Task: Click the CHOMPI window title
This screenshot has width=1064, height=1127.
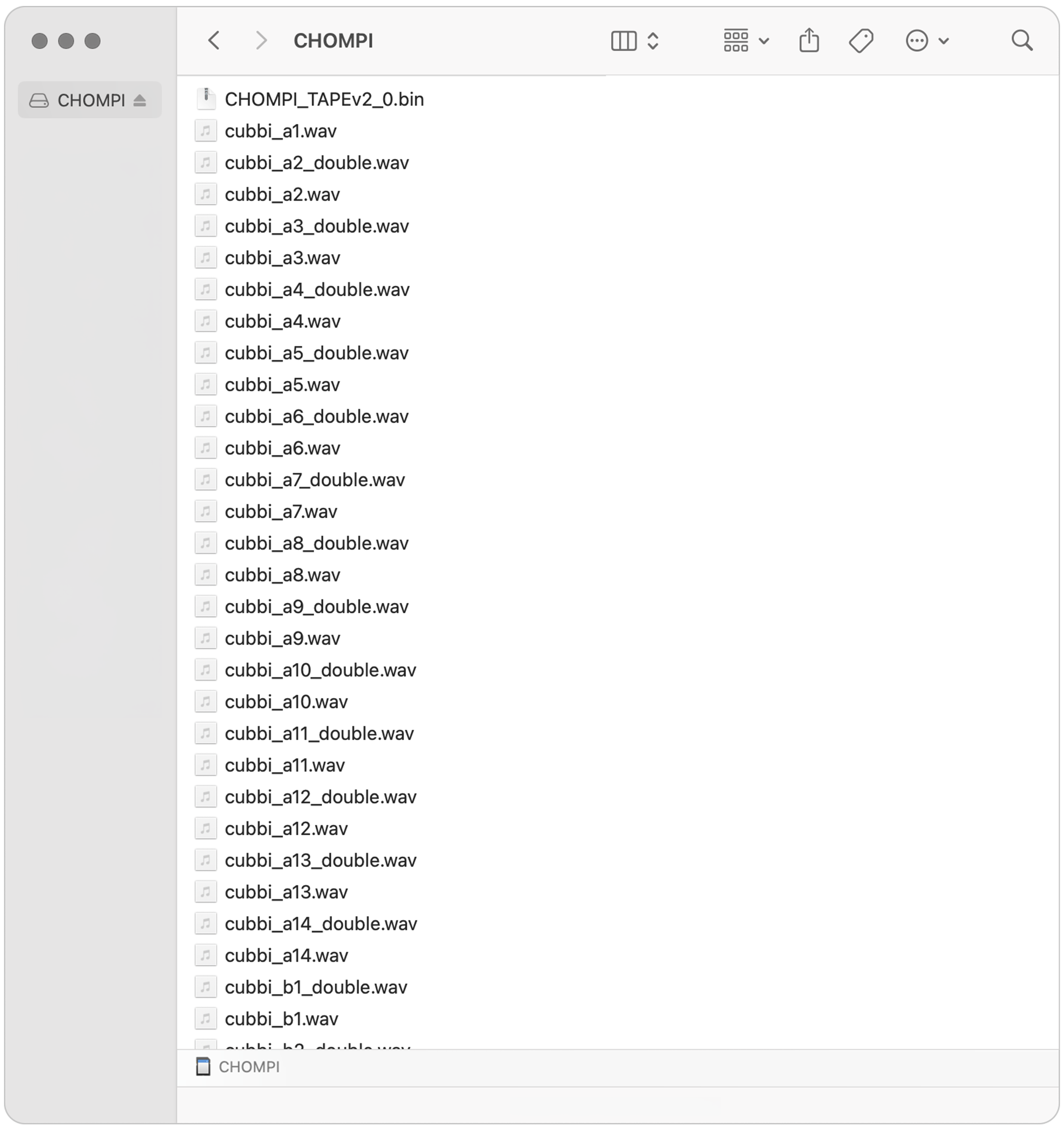Action: (333, 41)
